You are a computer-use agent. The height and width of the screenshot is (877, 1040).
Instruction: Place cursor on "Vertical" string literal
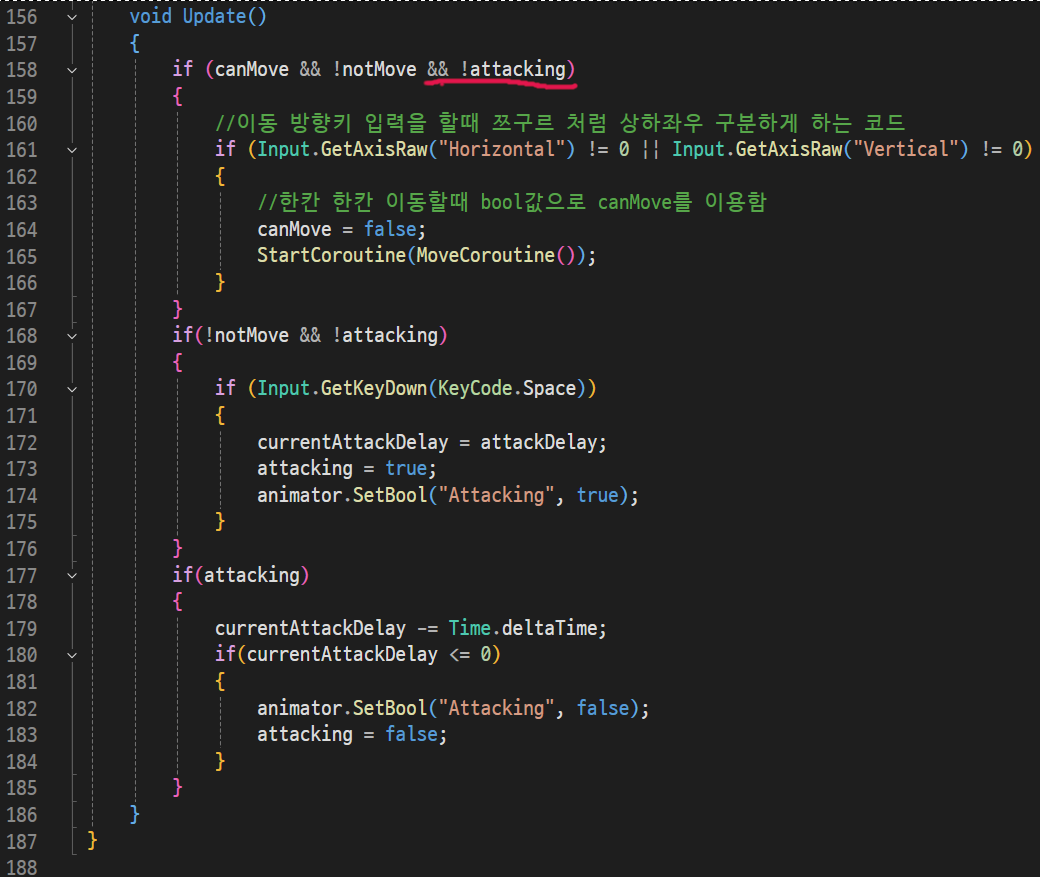906,149
